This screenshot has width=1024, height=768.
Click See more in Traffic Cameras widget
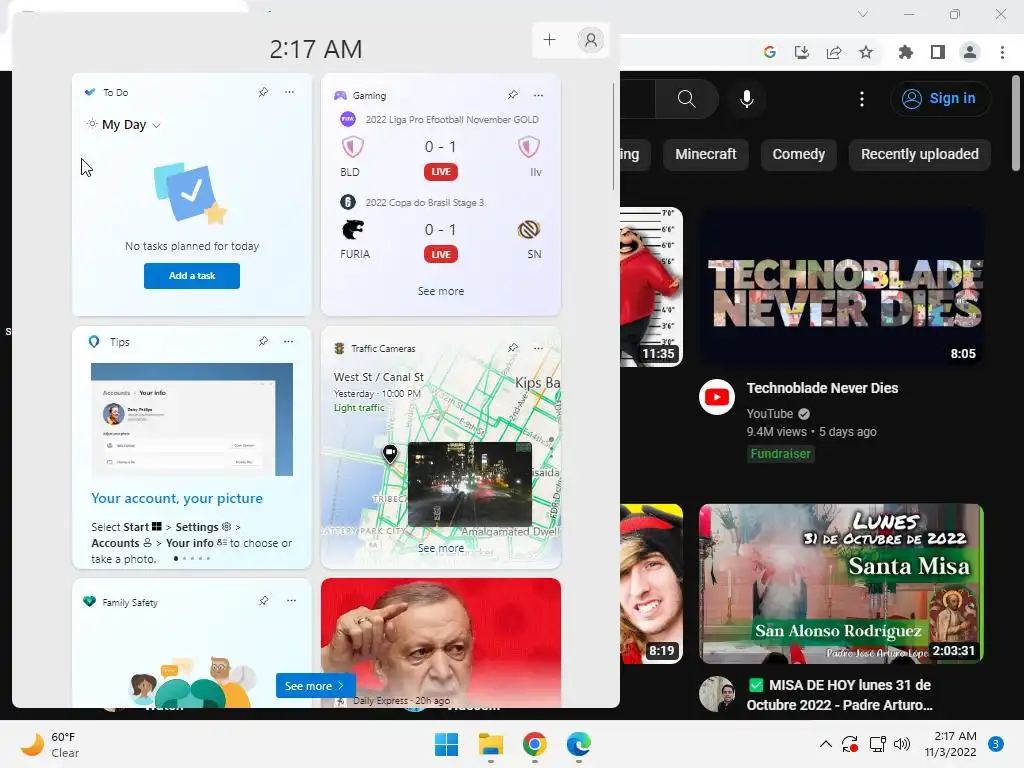click(x=441, y=548)
